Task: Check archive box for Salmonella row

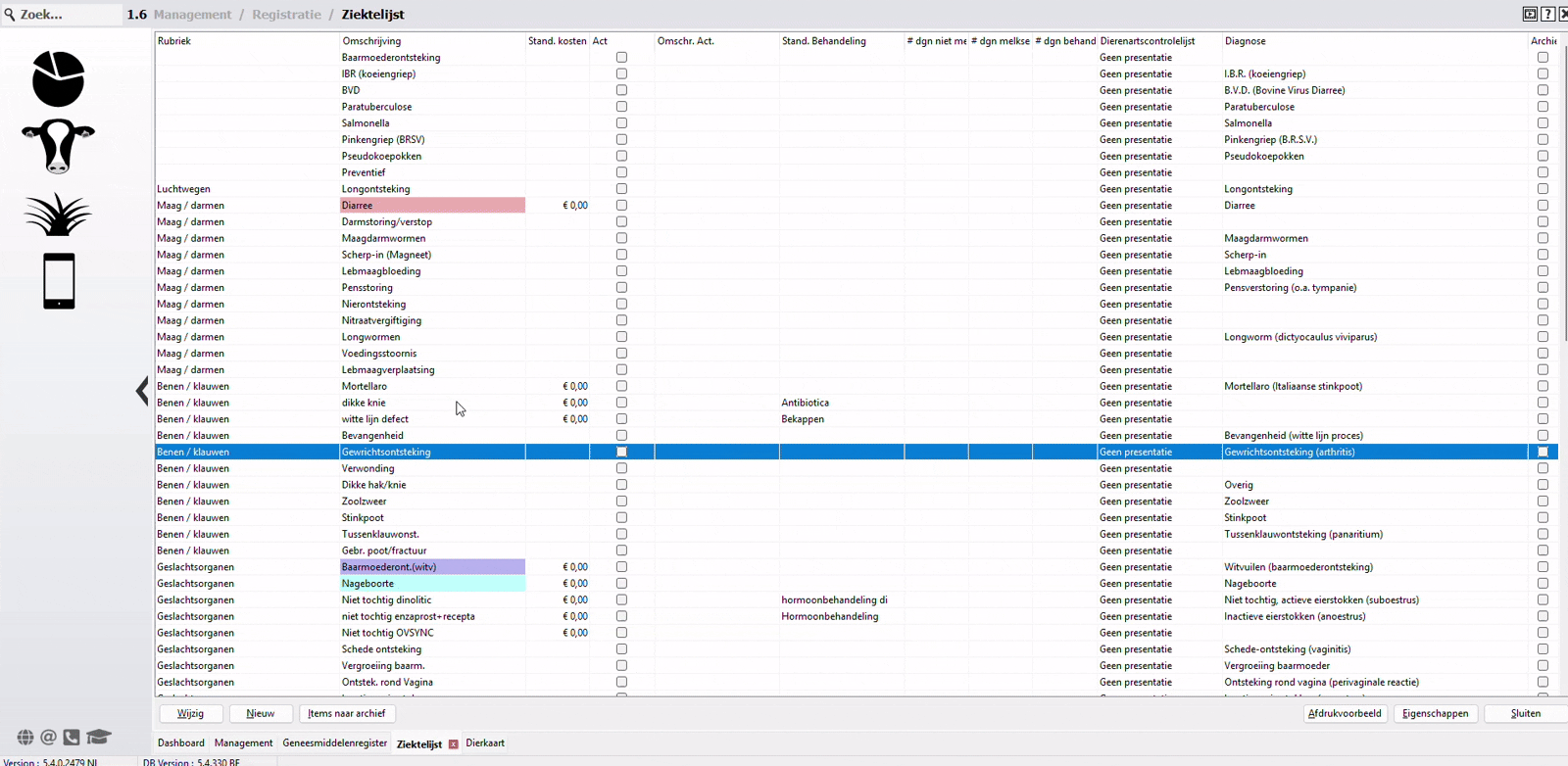Action: (1543, 123)
